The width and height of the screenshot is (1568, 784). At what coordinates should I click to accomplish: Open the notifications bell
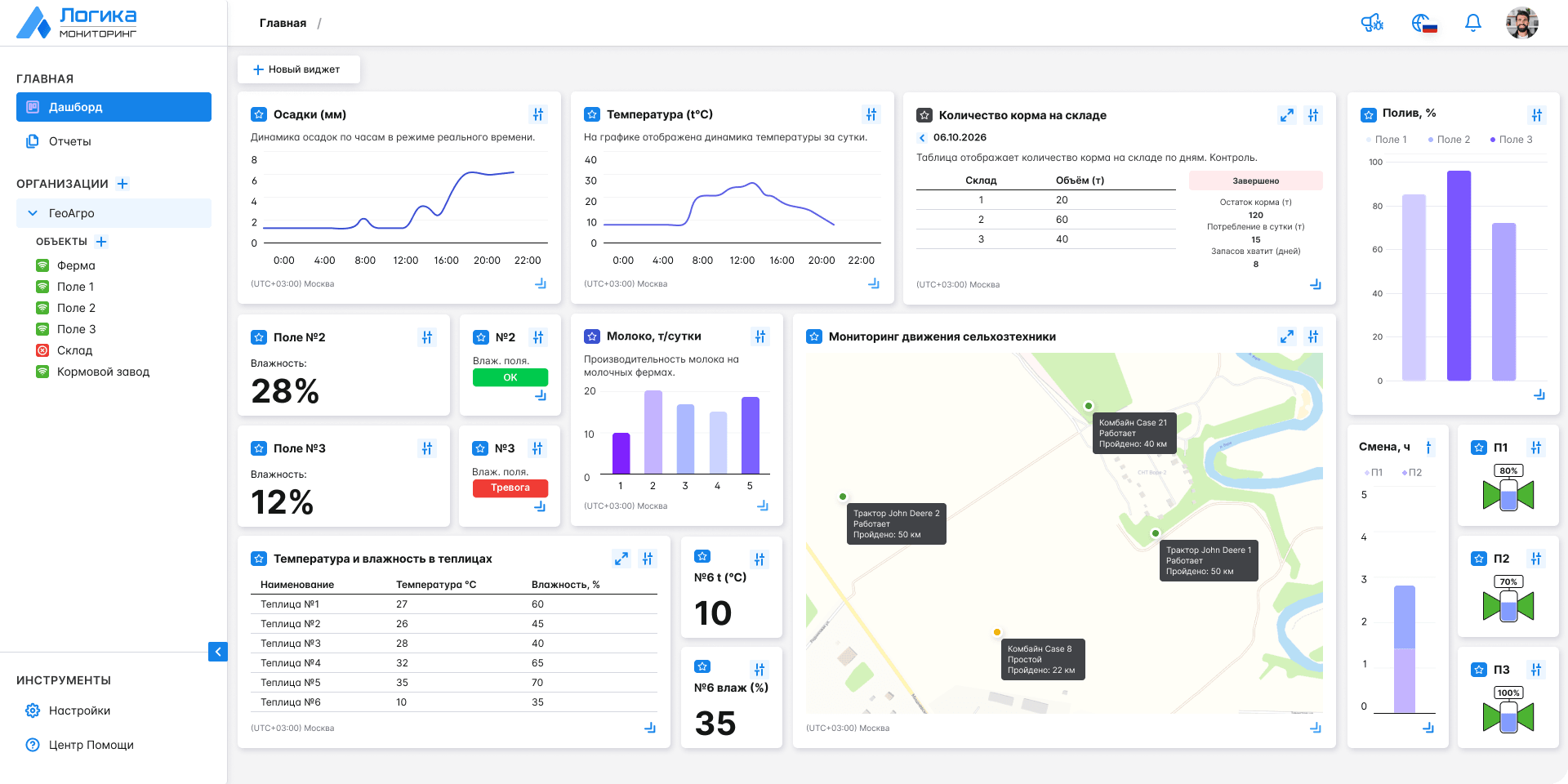[x=1473, y=23]
